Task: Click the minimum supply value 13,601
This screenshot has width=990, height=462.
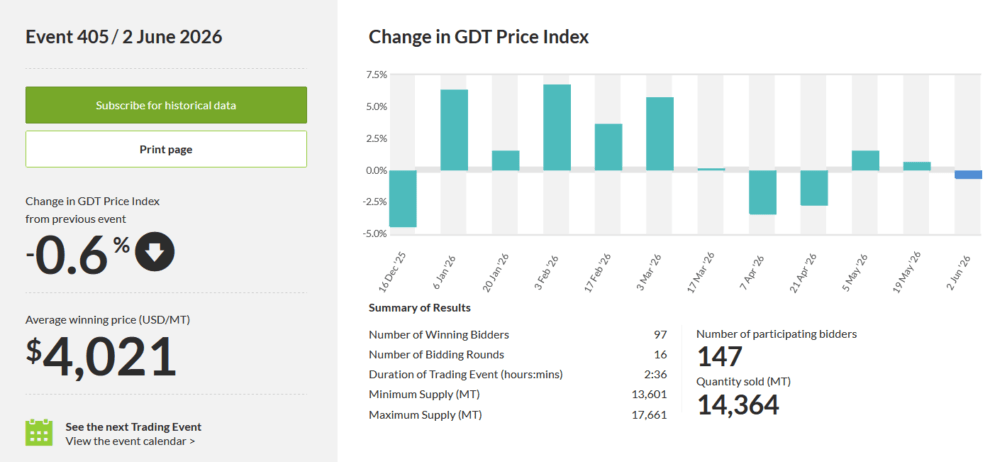Action: point(649,395)
